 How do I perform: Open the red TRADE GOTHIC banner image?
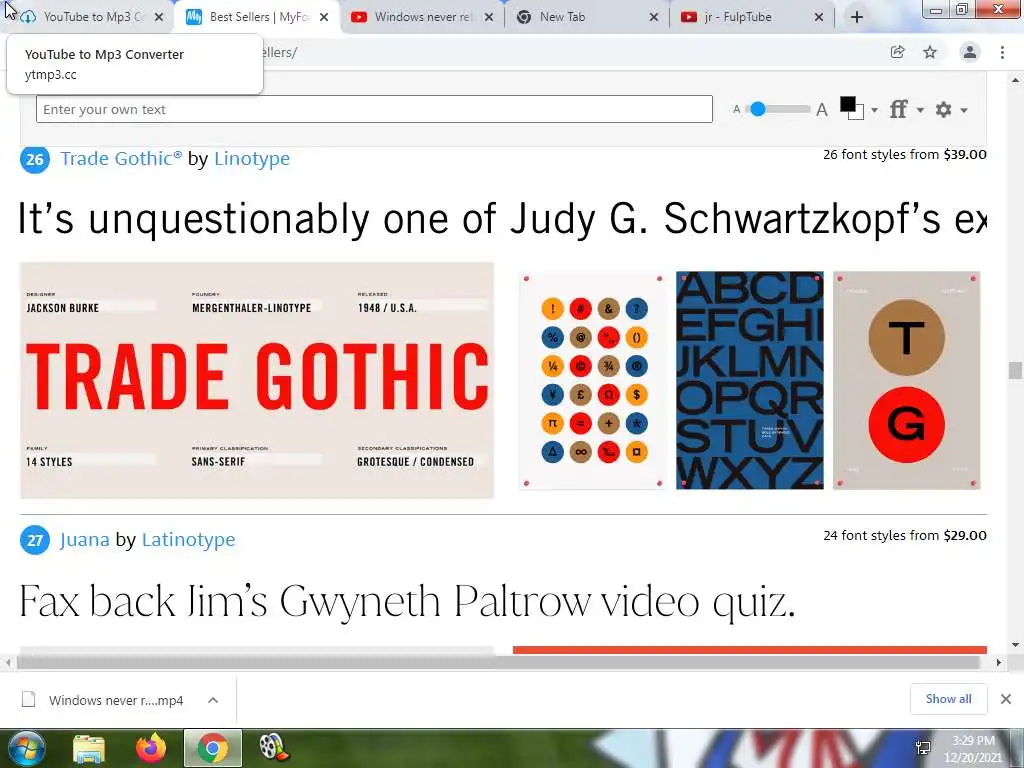(257, 380)
